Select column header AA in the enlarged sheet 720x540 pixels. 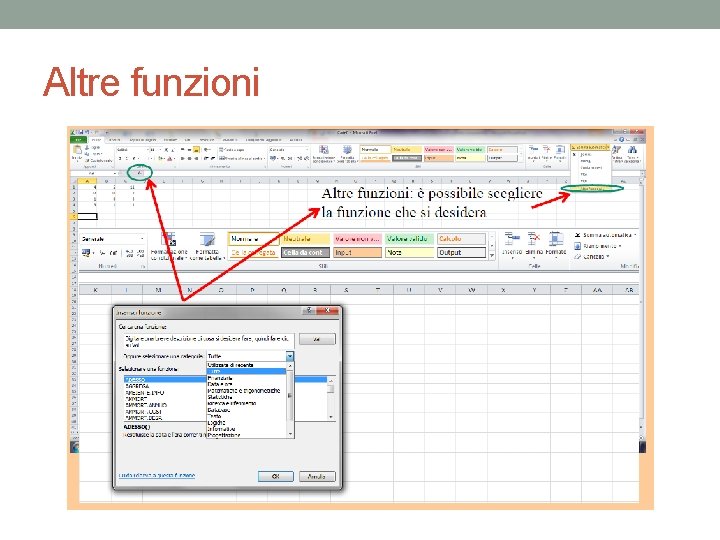coord(597,290)
